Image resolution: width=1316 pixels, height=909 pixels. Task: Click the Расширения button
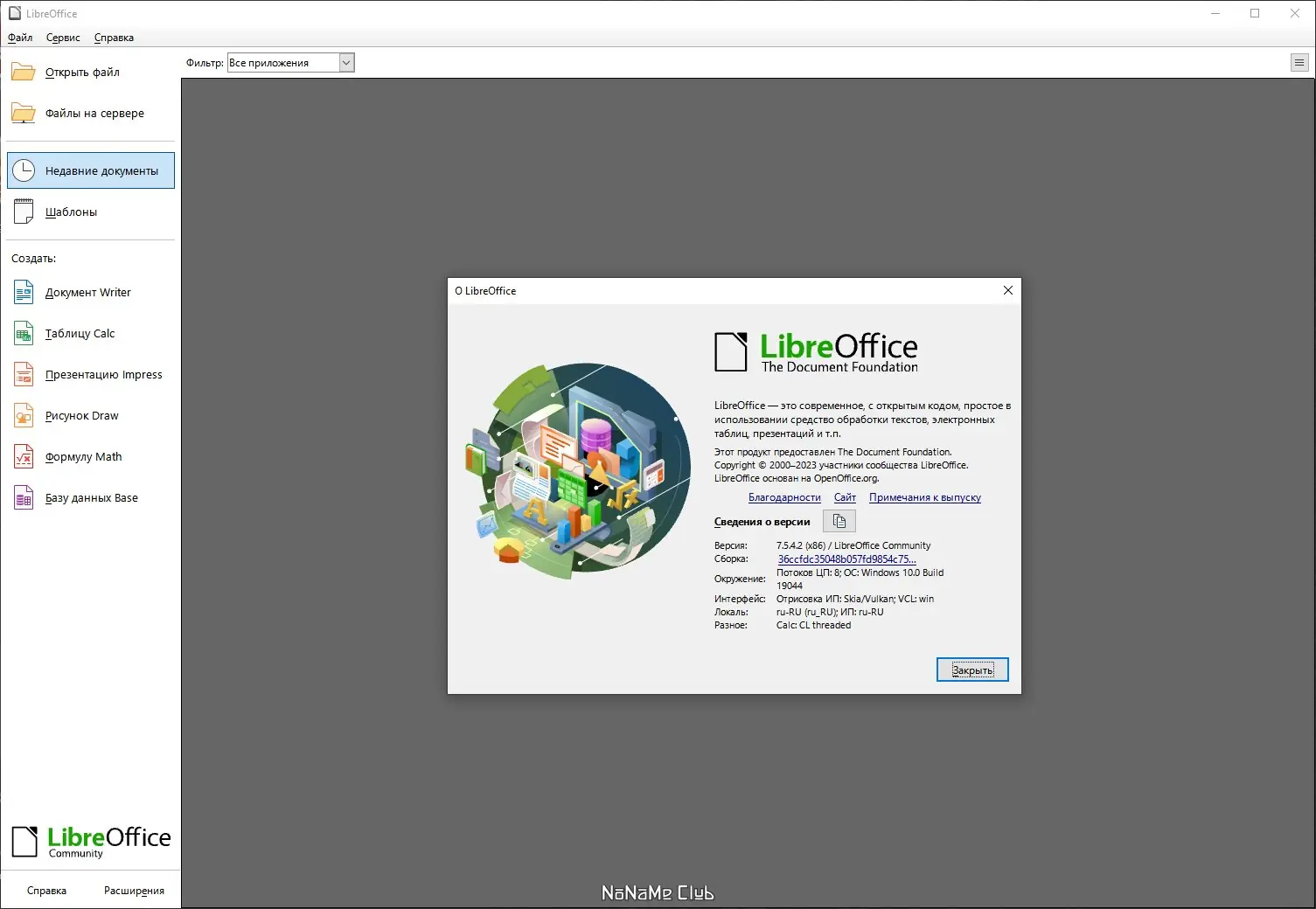pyautogui.click(x=134, y=891)
